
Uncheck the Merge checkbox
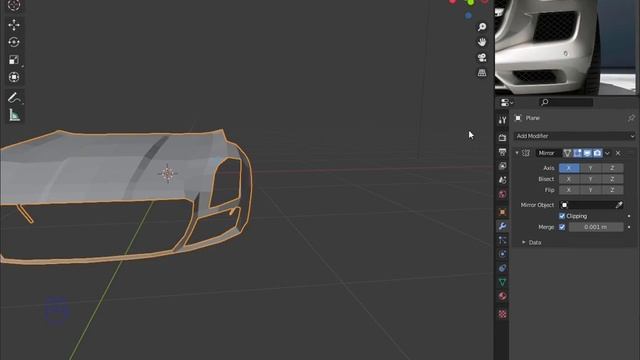(562, 227)
